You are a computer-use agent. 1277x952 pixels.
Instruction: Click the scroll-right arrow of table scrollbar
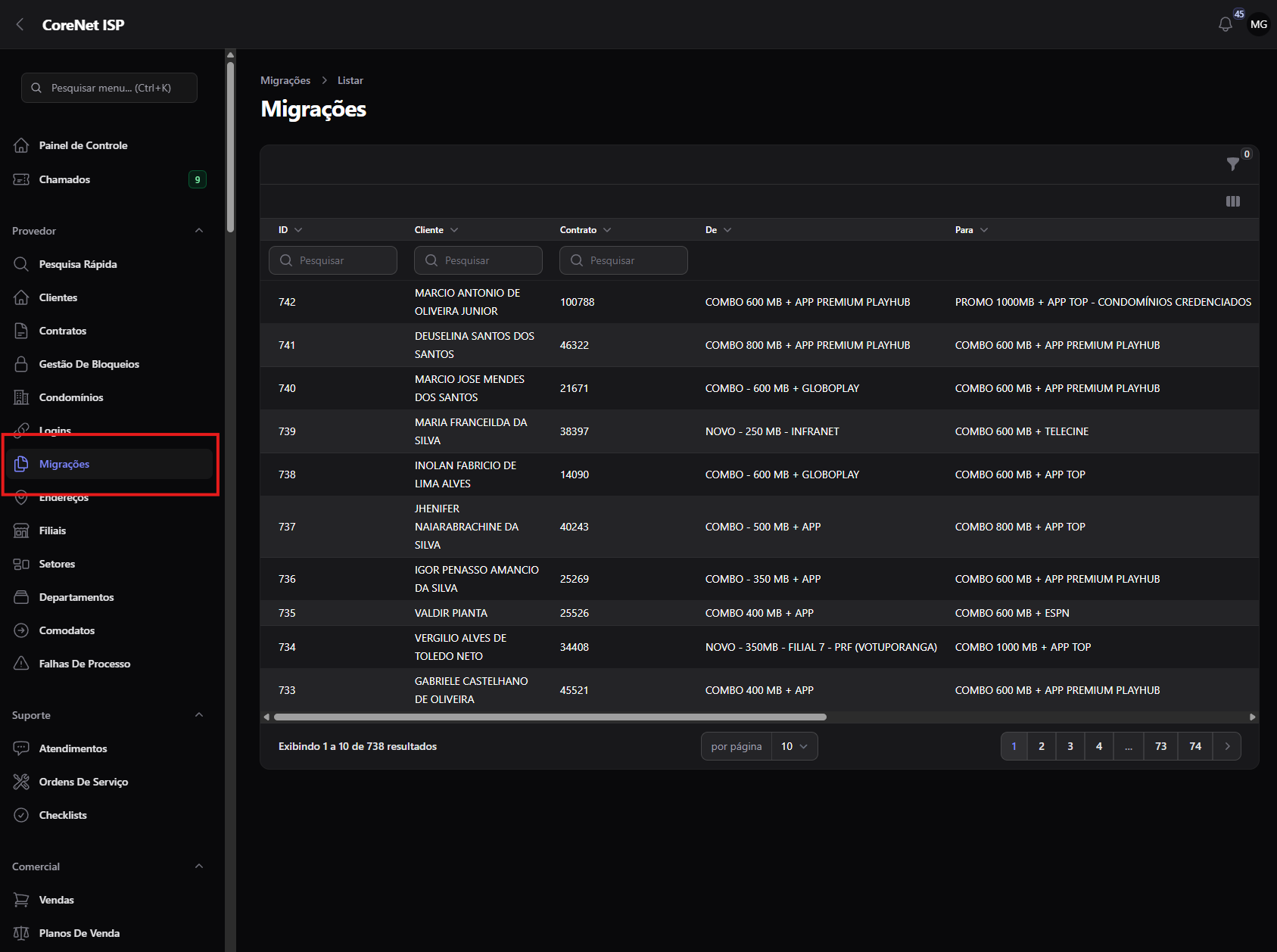1252,717
